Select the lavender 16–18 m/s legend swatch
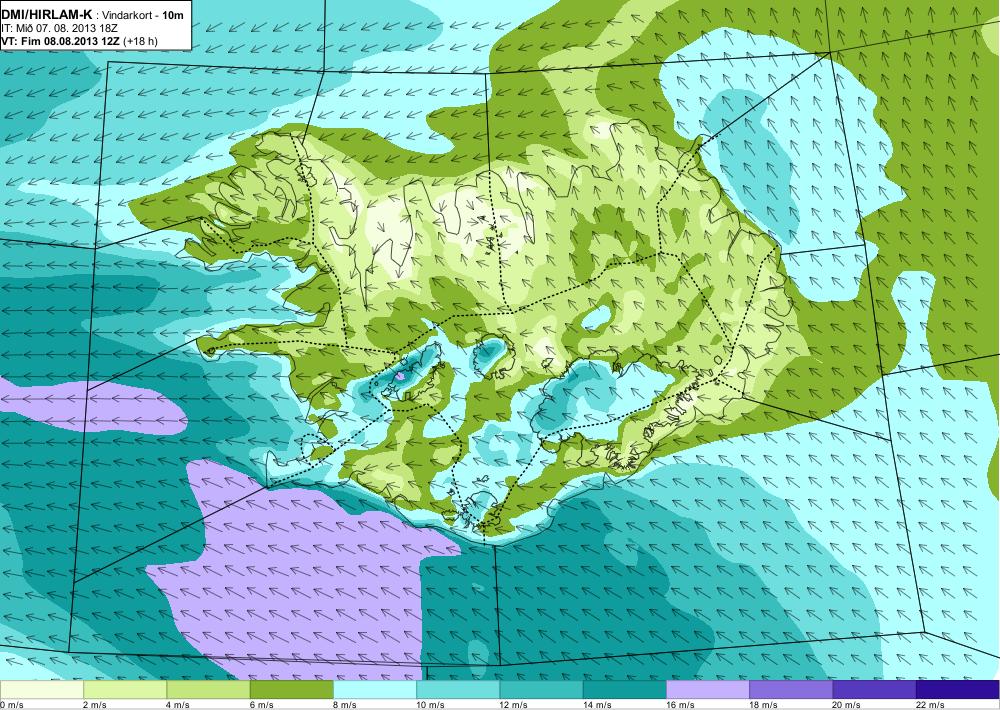This screenshot has height=710, width=1000. 708,690
